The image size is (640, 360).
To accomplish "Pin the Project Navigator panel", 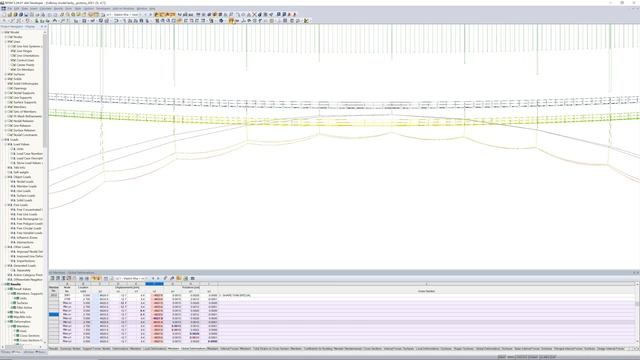I will 42,27.
